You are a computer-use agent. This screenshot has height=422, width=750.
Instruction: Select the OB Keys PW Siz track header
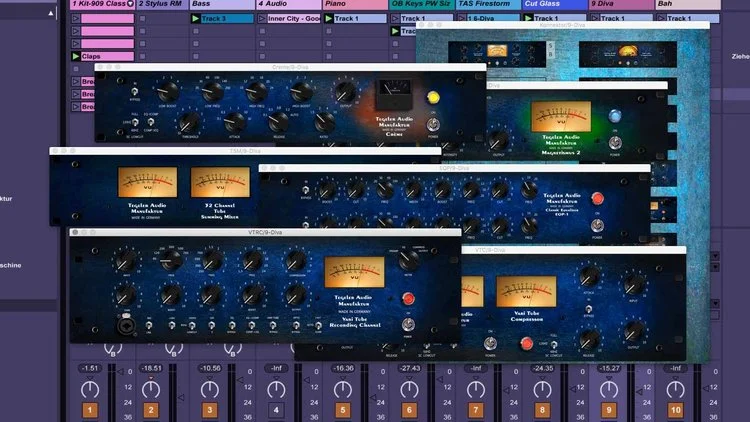pos(421,4)
